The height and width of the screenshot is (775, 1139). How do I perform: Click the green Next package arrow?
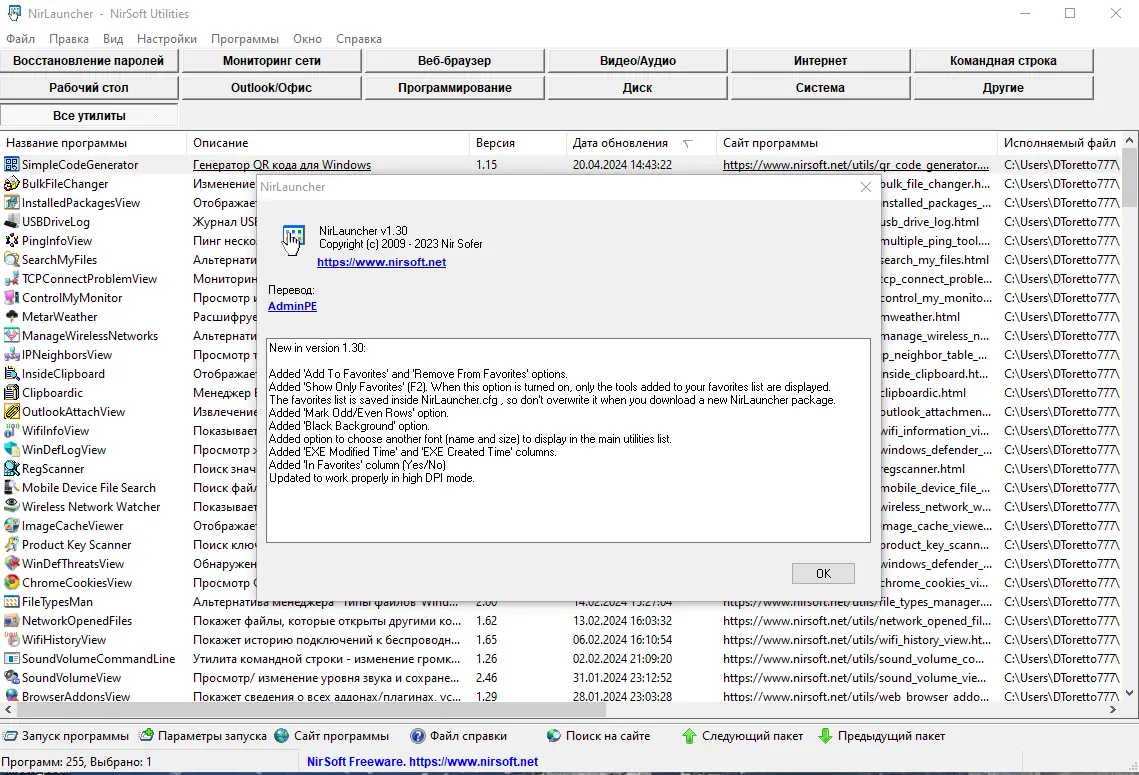689,736
